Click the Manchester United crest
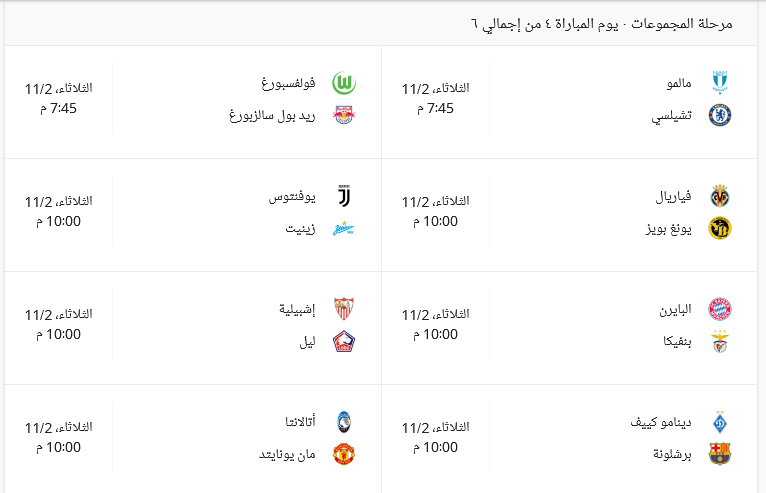 344,454
